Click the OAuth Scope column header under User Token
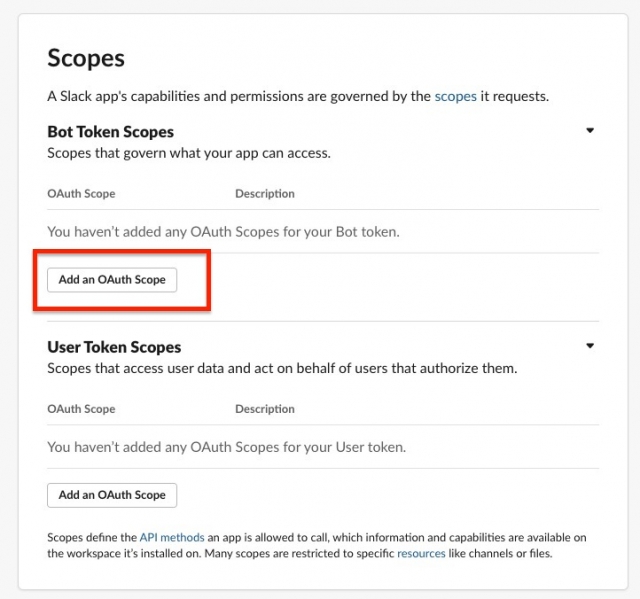Viewport: 640px width, 599px height. [81, 409]
